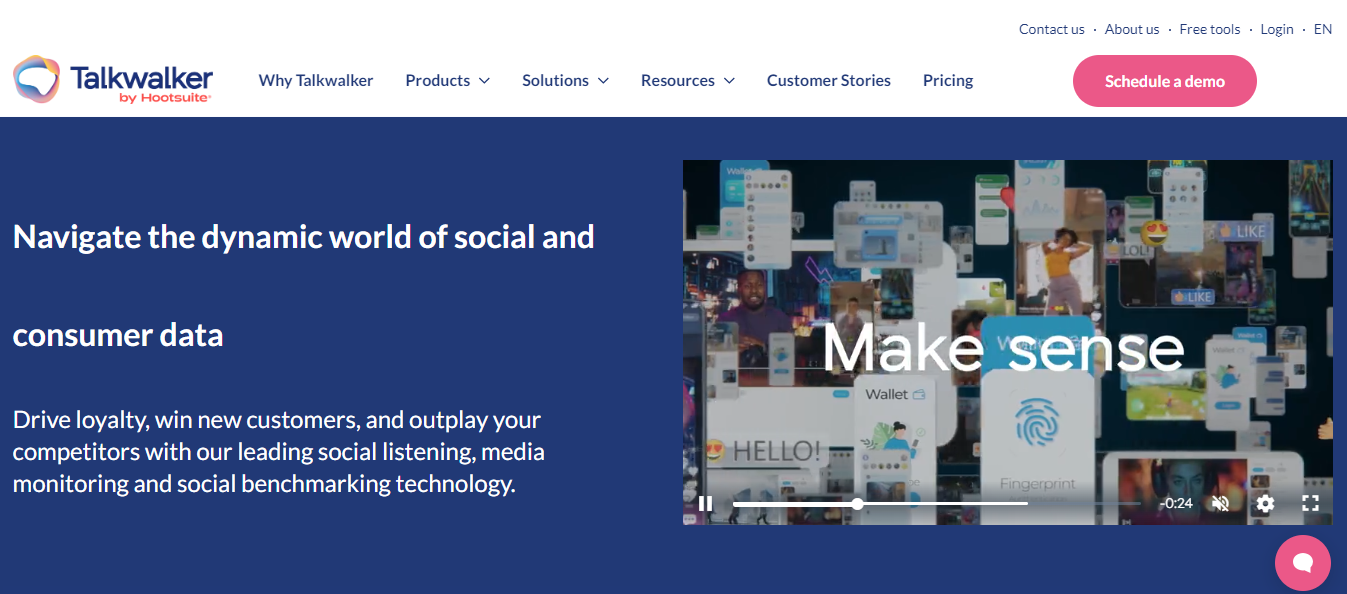Open the chat widget bubble

[x=1302, y=562]
